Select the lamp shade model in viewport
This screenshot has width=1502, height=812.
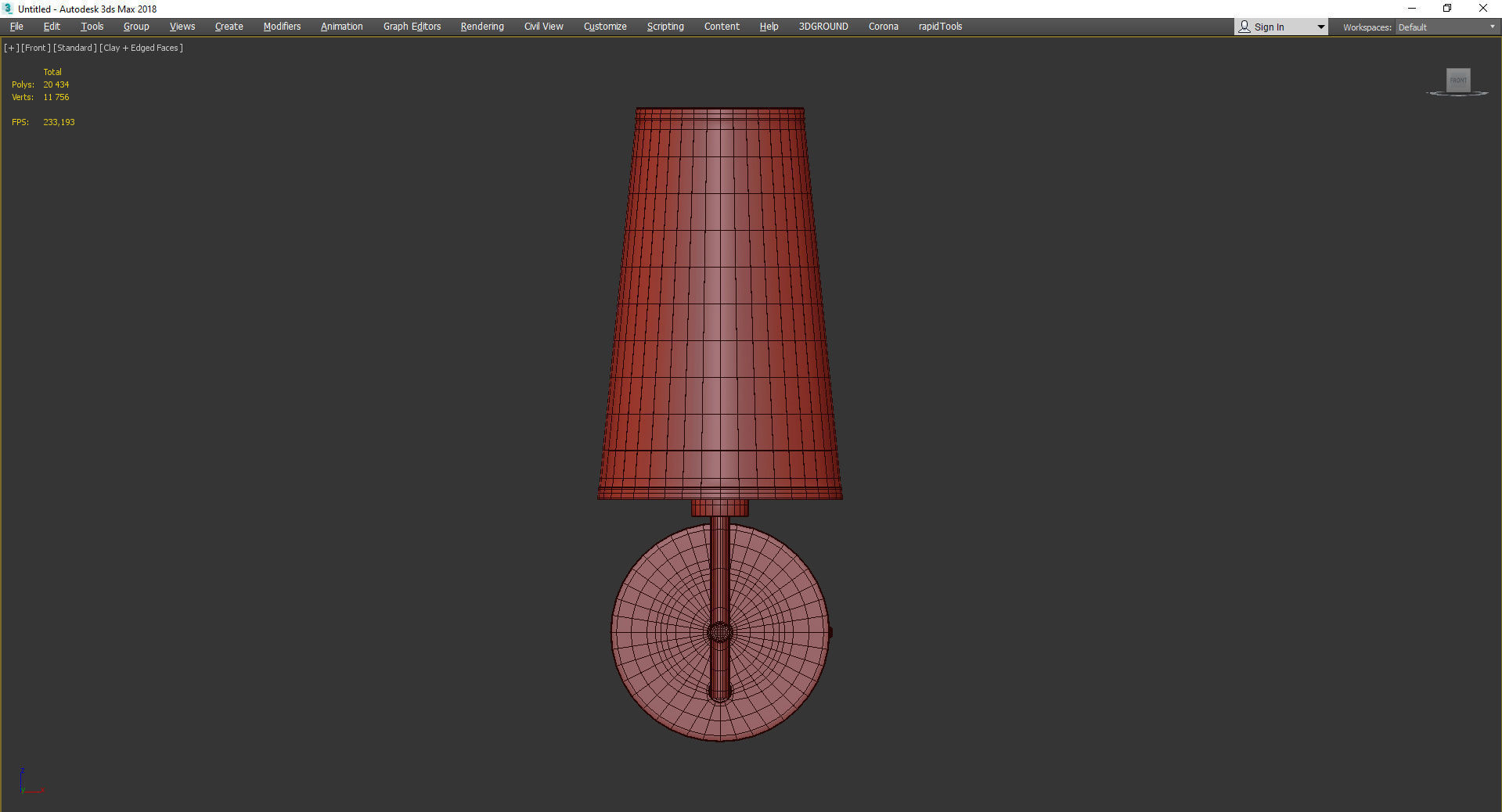click(x=719, y=303)
